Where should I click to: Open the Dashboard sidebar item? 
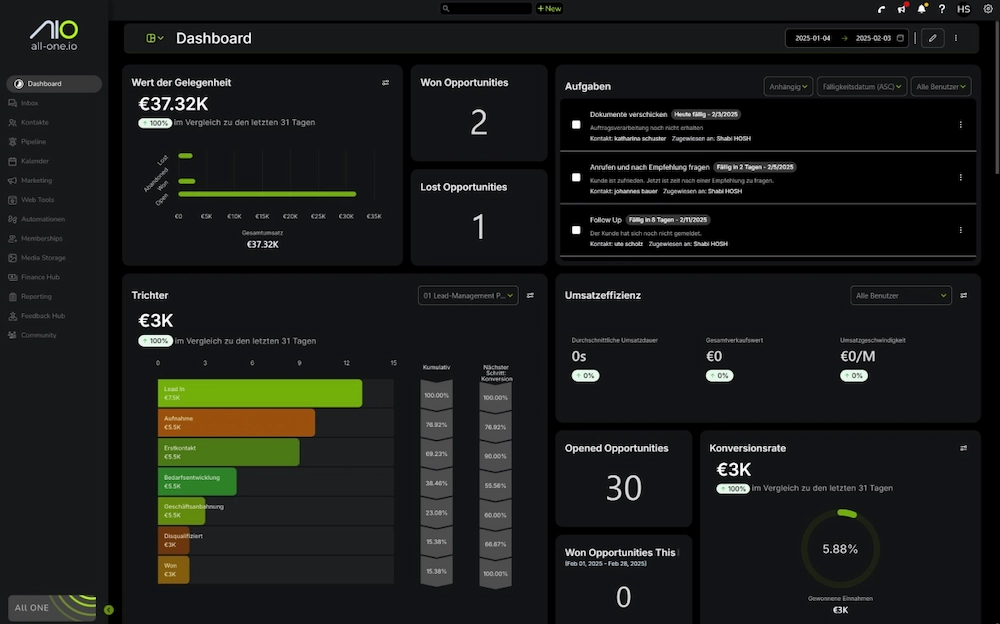coord(54,84)
